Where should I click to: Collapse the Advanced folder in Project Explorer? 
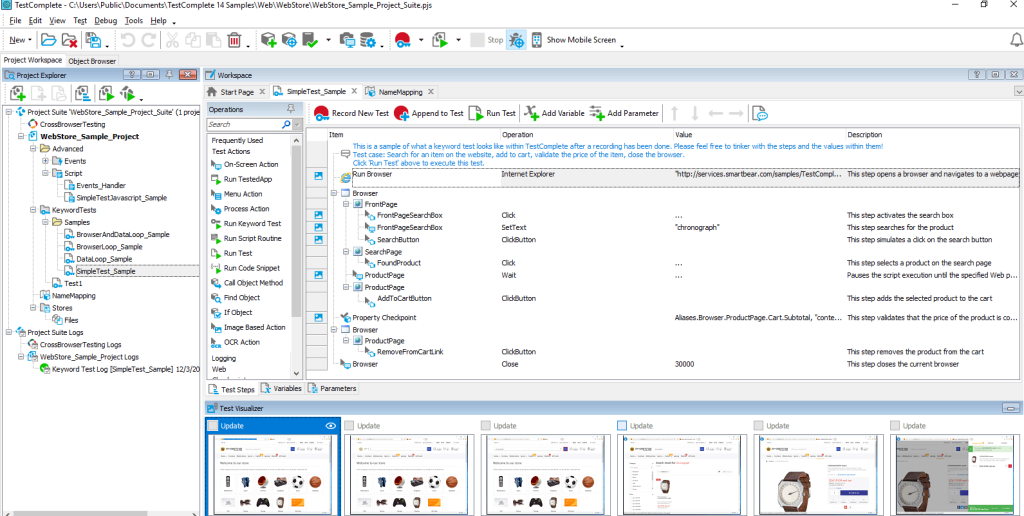click(x=33, y=149)
